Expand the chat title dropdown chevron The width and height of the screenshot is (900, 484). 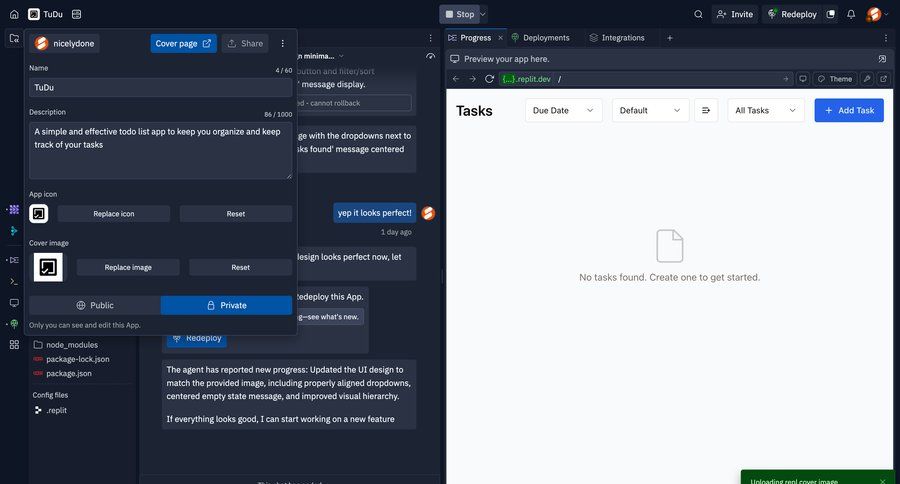pos(341,56)
